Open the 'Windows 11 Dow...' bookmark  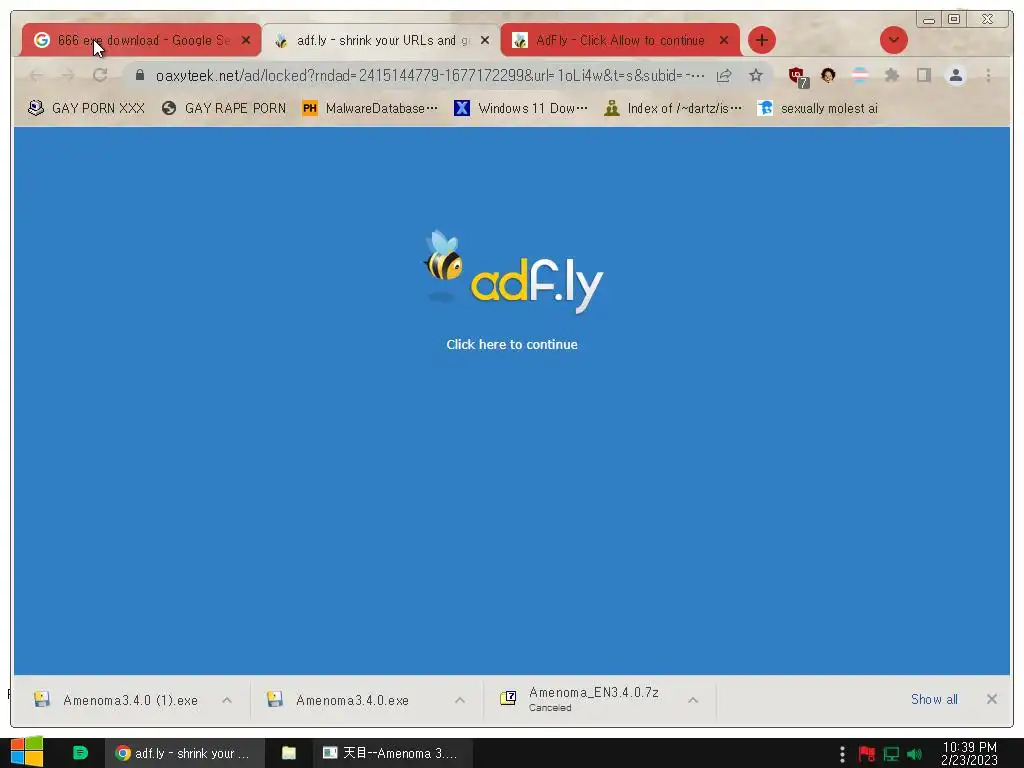521,108
